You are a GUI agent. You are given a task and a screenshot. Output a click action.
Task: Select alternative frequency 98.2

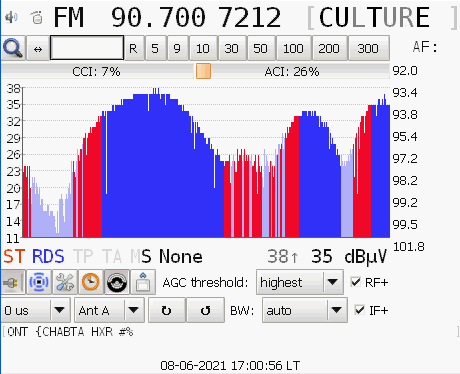[x=405, y=180]
